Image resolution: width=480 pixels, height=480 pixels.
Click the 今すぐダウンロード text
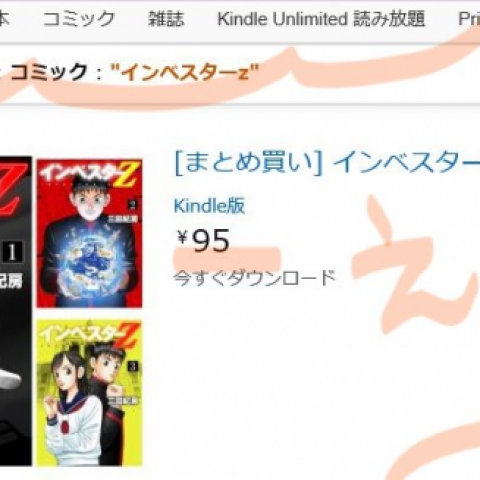pyautogui.click(x=254, y=278)
